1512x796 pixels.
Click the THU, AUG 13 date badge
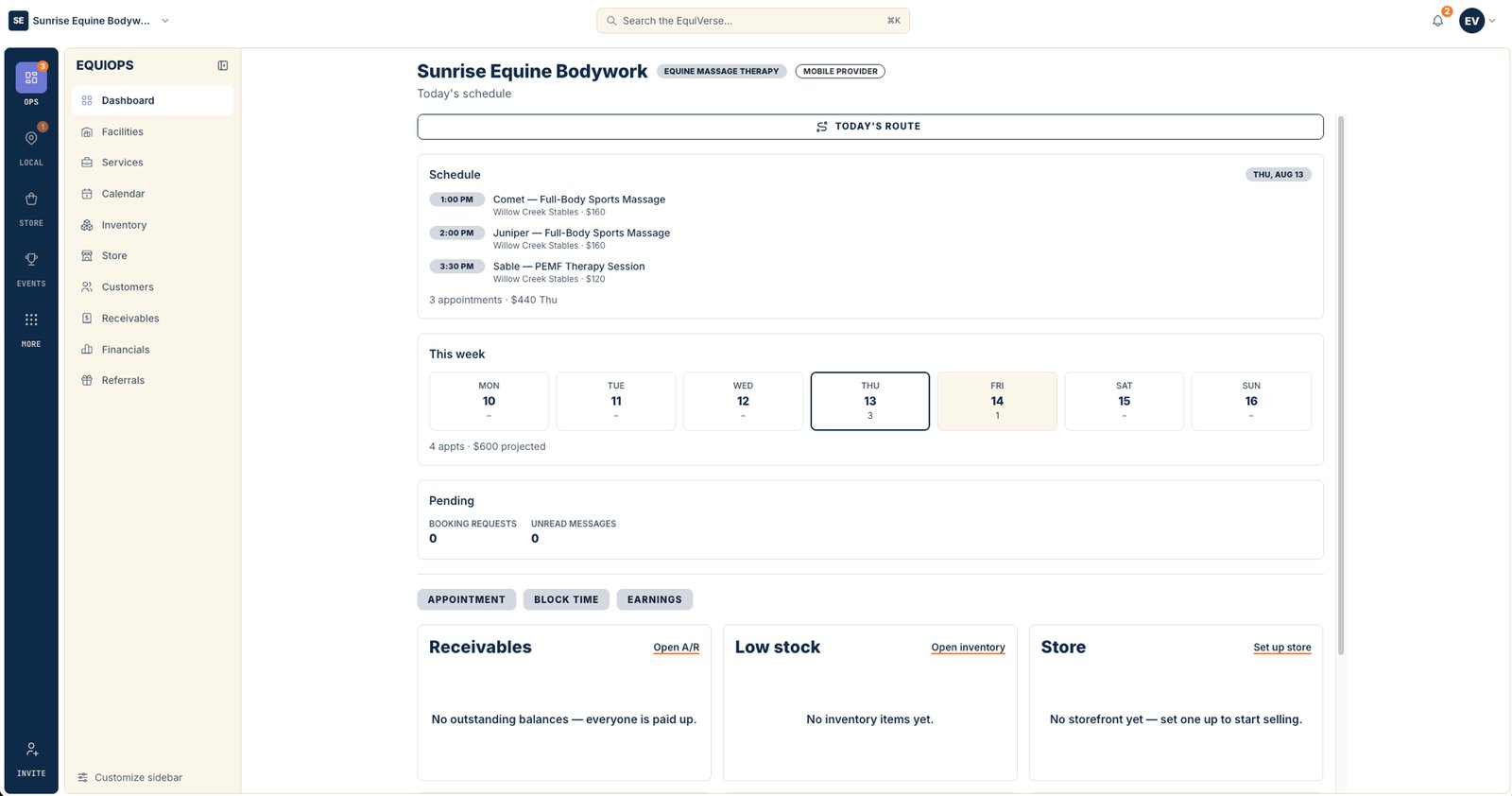pos(1278,175)
